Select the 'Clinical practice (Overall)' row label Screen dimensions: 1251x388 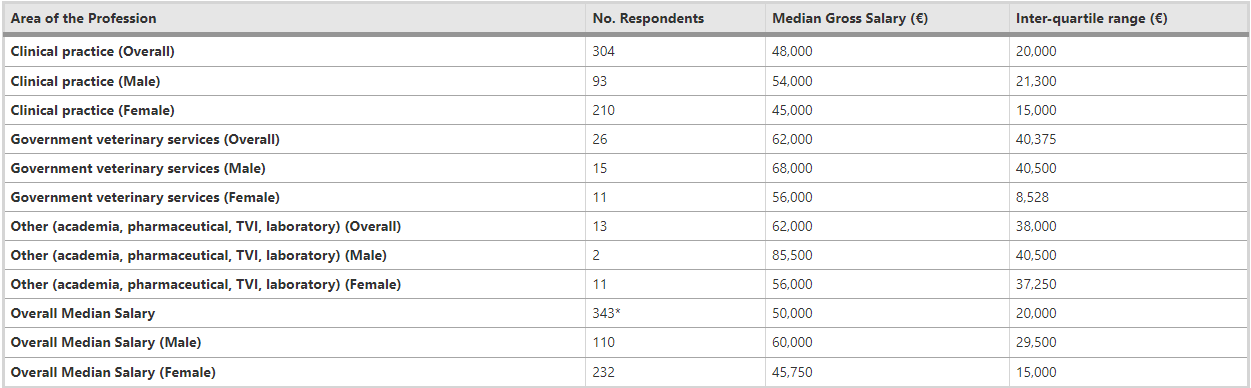point(98,51)
